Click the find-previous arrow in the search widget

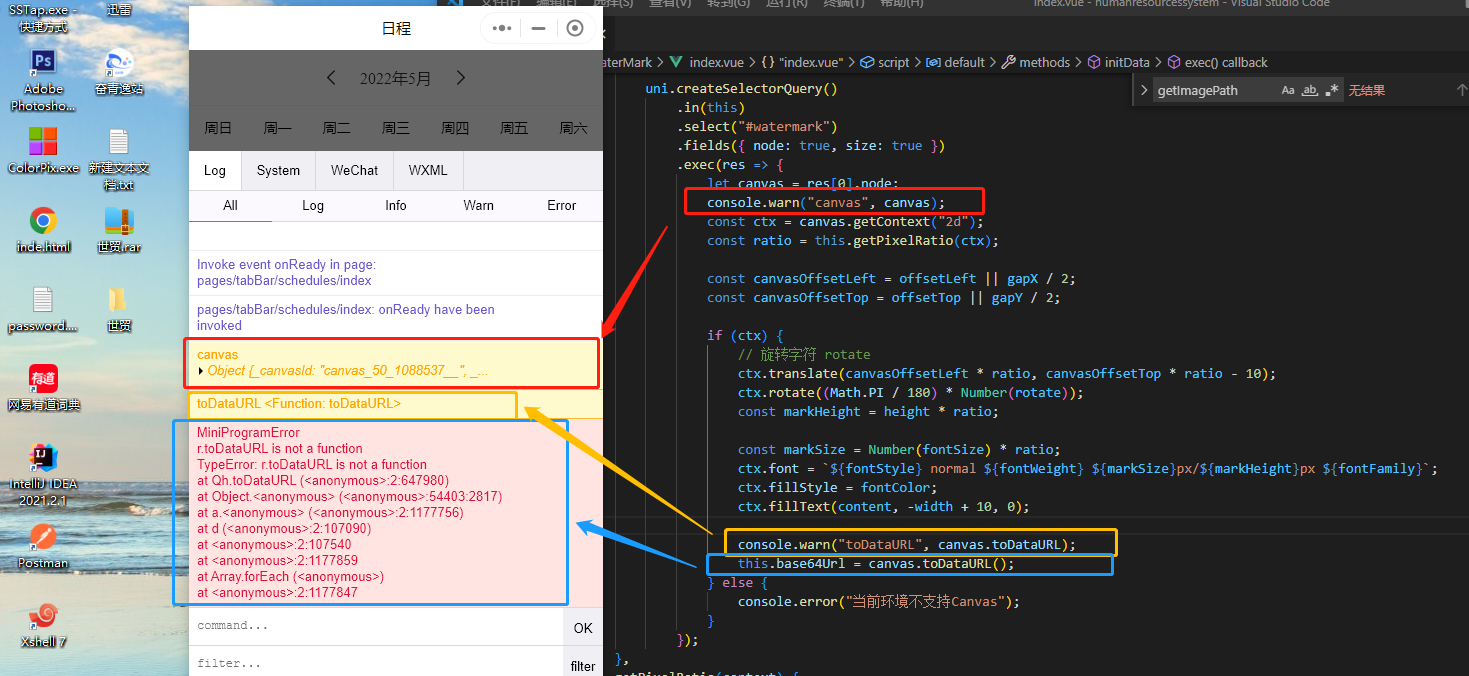click(x=1461, y=89)
